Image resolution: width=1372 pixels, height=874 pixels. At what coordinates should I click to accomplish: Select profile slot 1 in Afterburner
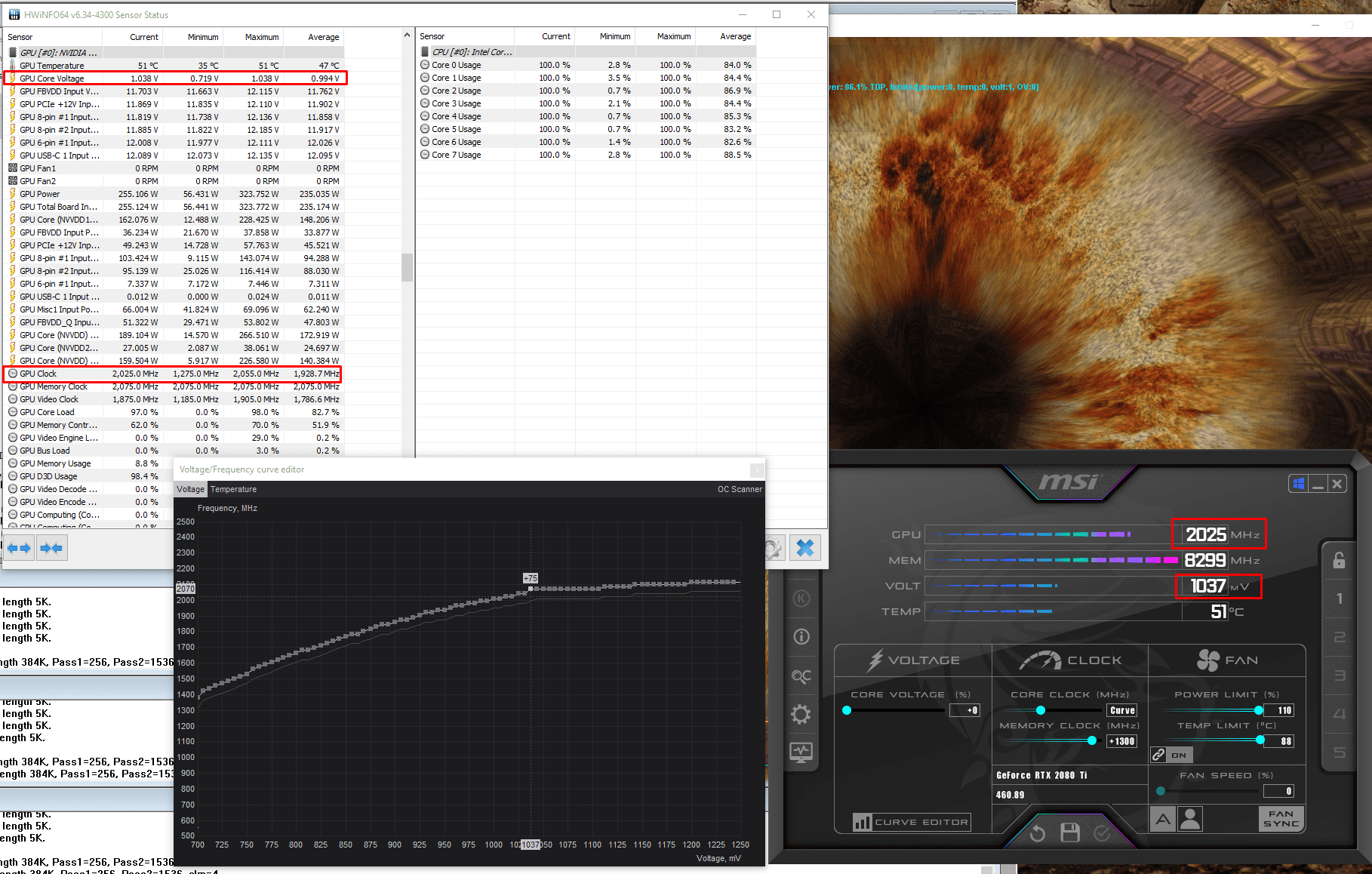[x=1340, y=599]
